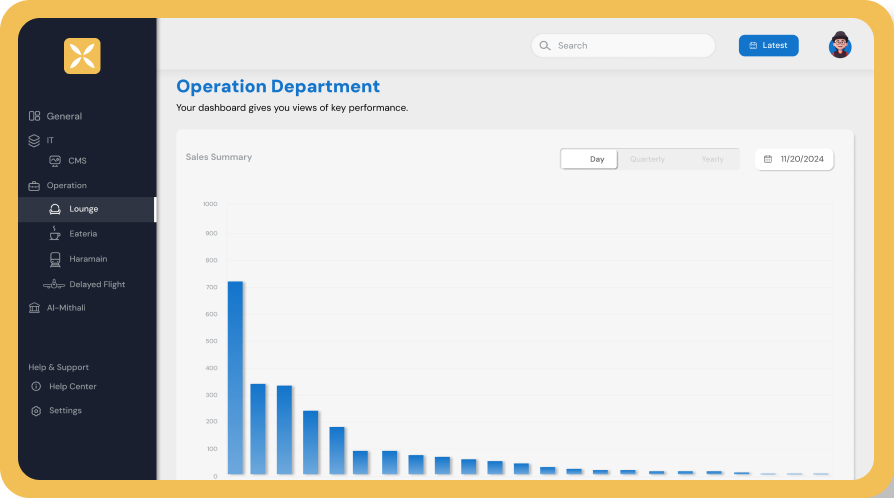Open the General dashboard icon
The image size is (894, 498).
pyautogui.click(x=34, y=116)
